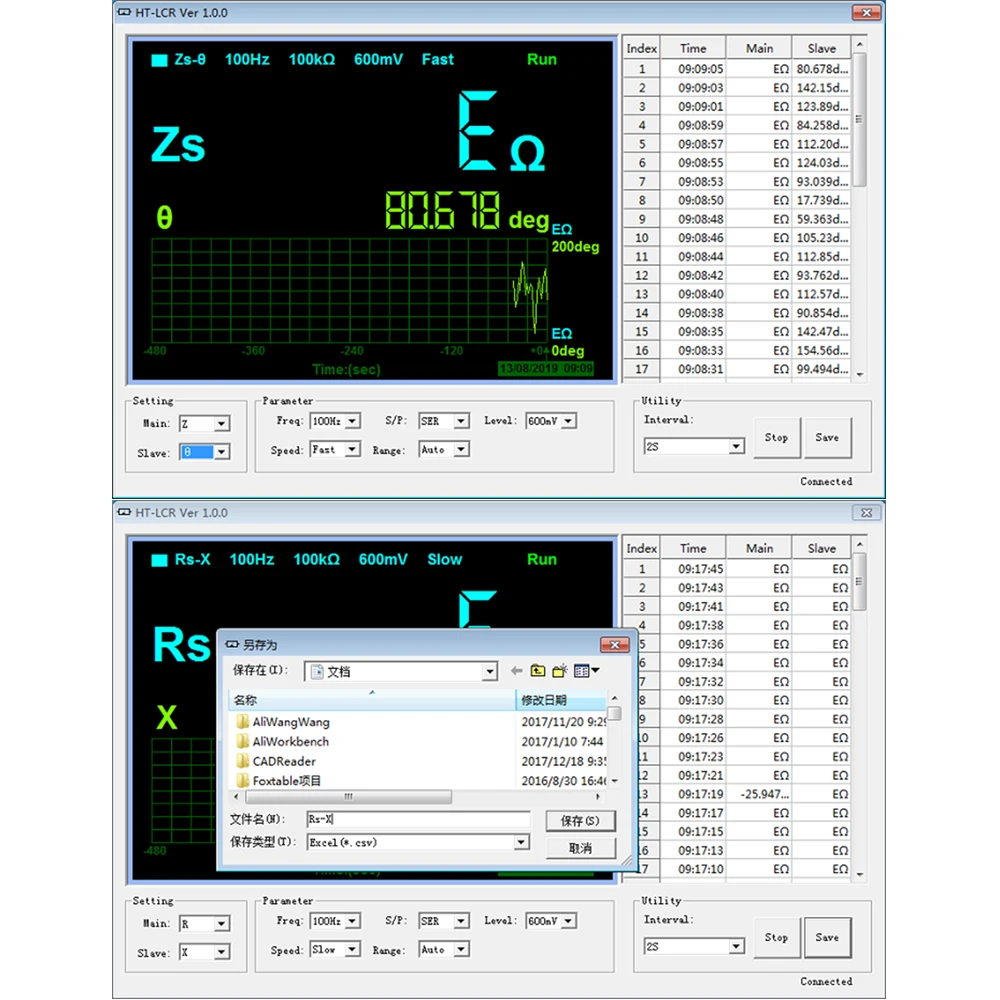
Task: Click Save button in top window
Action: (x=827, y=438)
